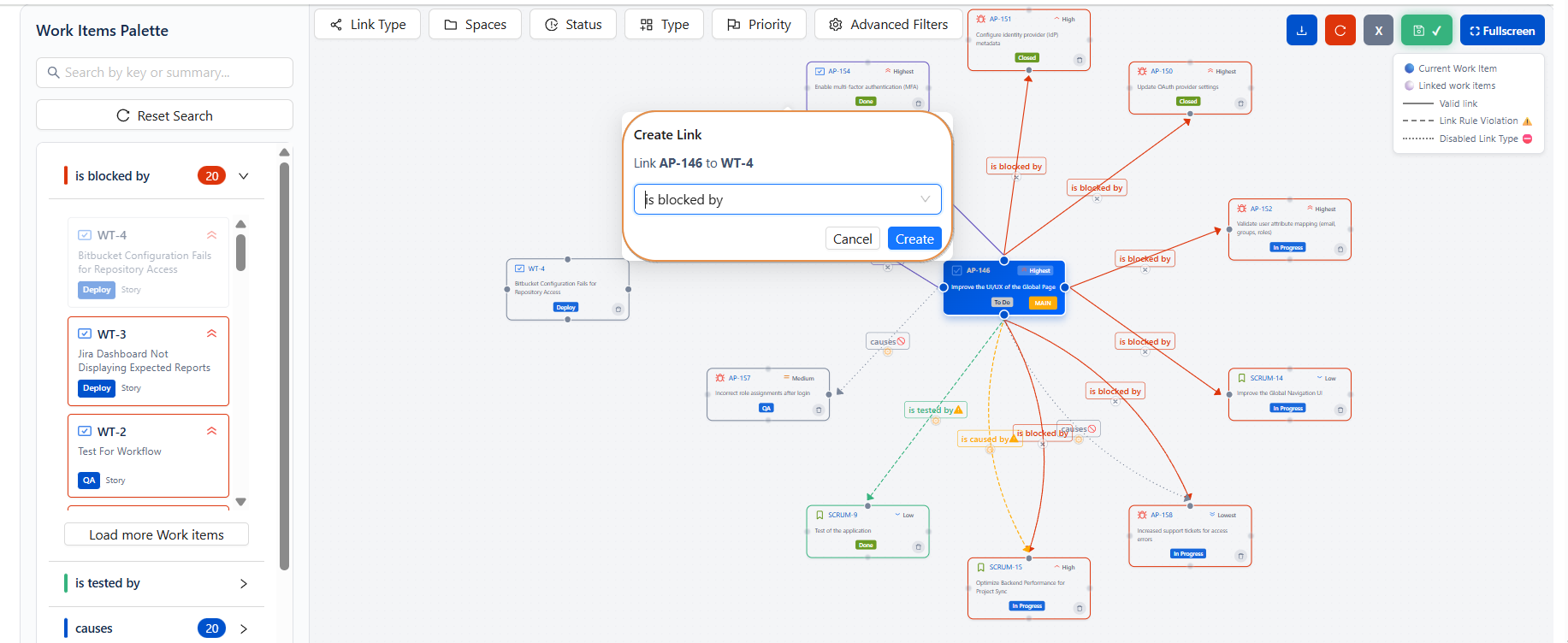The image size is (1568, 643).
Task: Click the red reload graph icon
Action: tap(1340, 31)
